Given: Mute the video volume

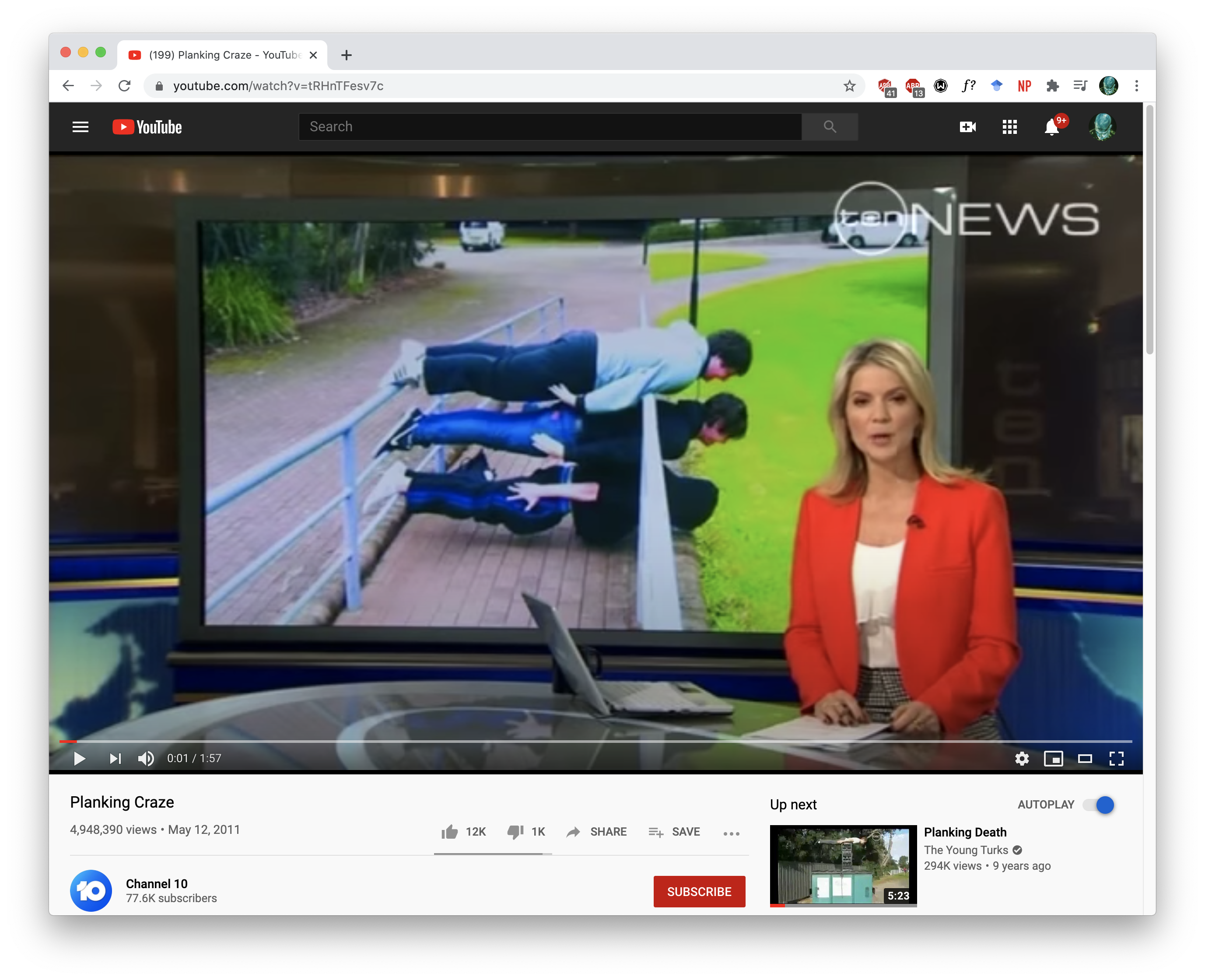Looking at the screenshot, I should (146, 758).
